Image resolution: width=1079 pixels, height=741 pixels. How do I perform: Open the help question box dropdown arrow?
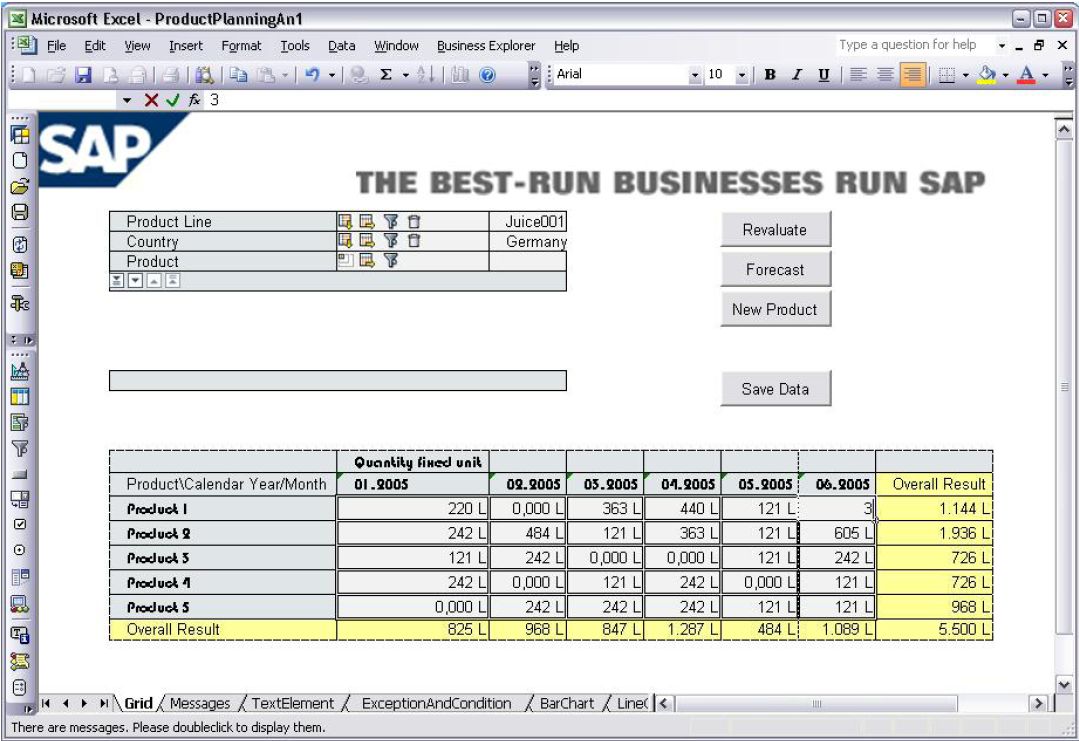[1002, 46]
